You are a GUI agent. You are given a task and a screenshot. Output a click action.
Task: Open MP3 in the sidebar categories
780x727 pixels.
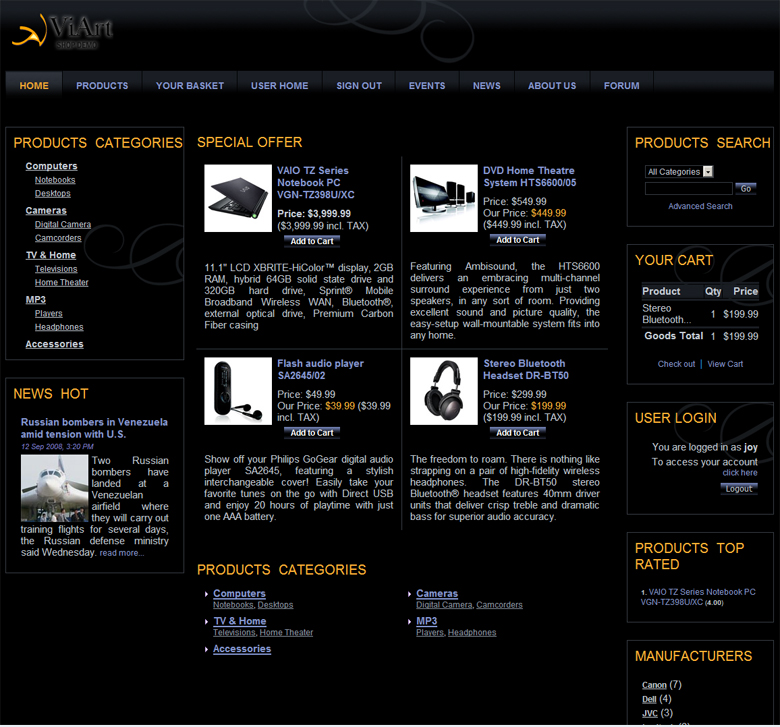pyautogui.click(x=35, y=300)
